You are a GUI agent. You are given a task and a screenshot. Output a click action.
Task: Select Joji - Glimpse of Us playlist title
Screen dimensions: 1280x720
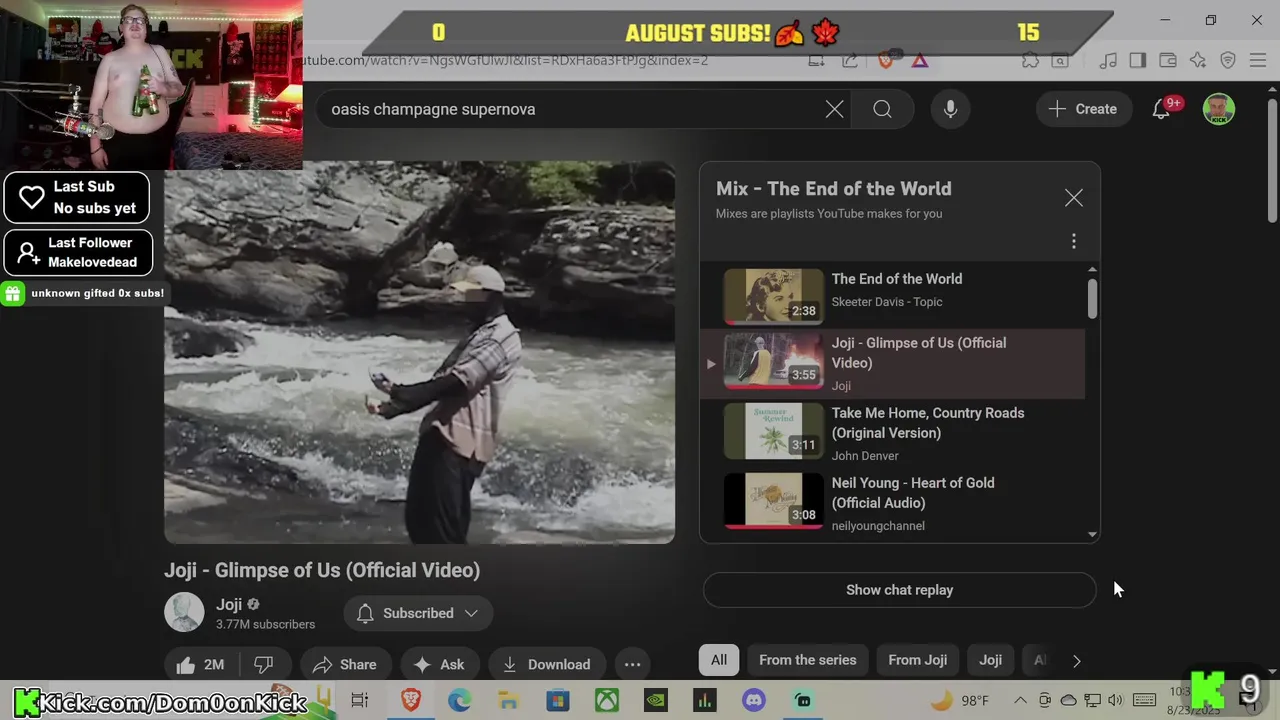click(918, 353)
